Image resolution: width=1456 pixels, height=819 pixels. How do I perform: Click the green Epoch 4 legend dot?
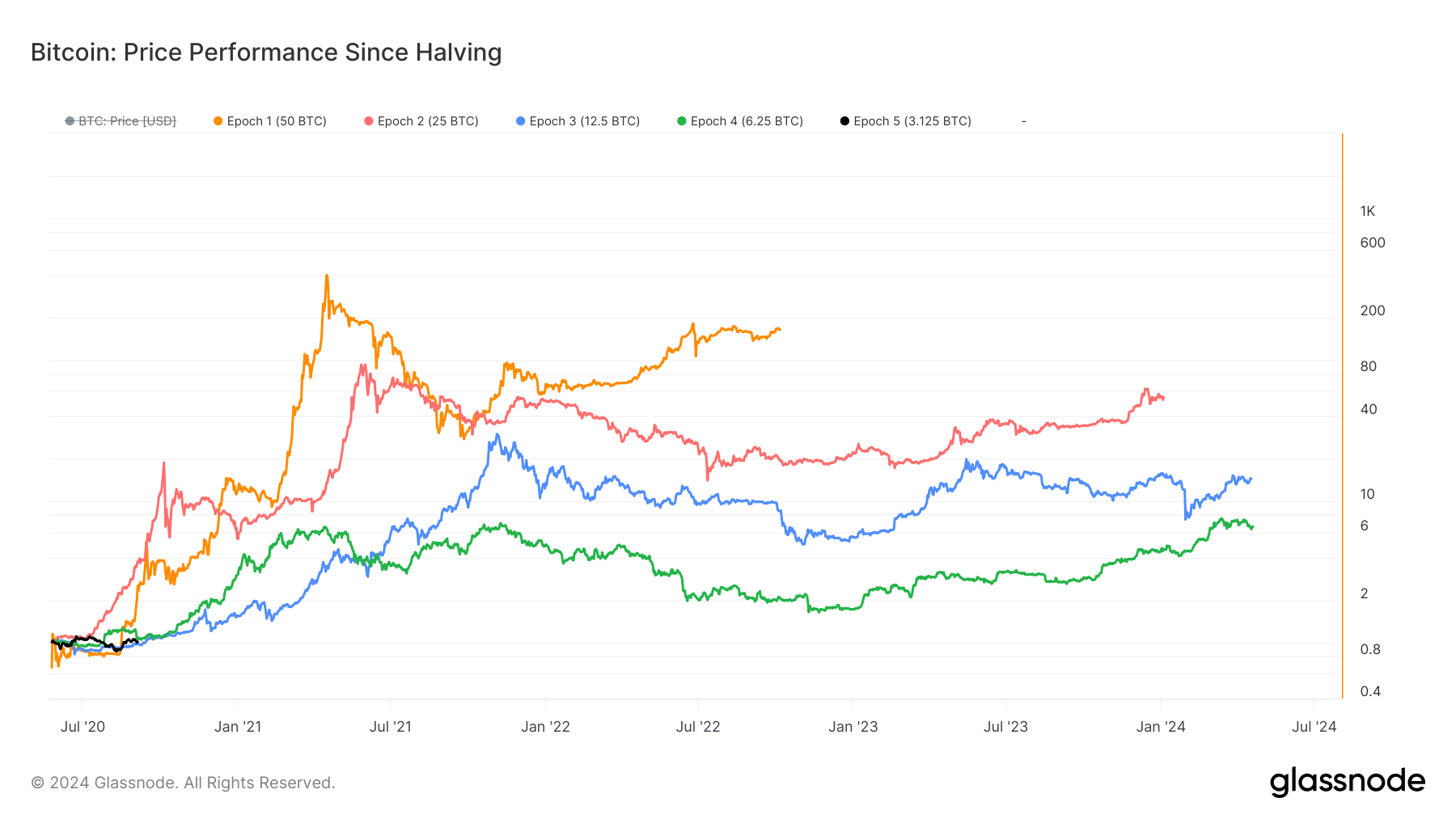click(682, 121)
